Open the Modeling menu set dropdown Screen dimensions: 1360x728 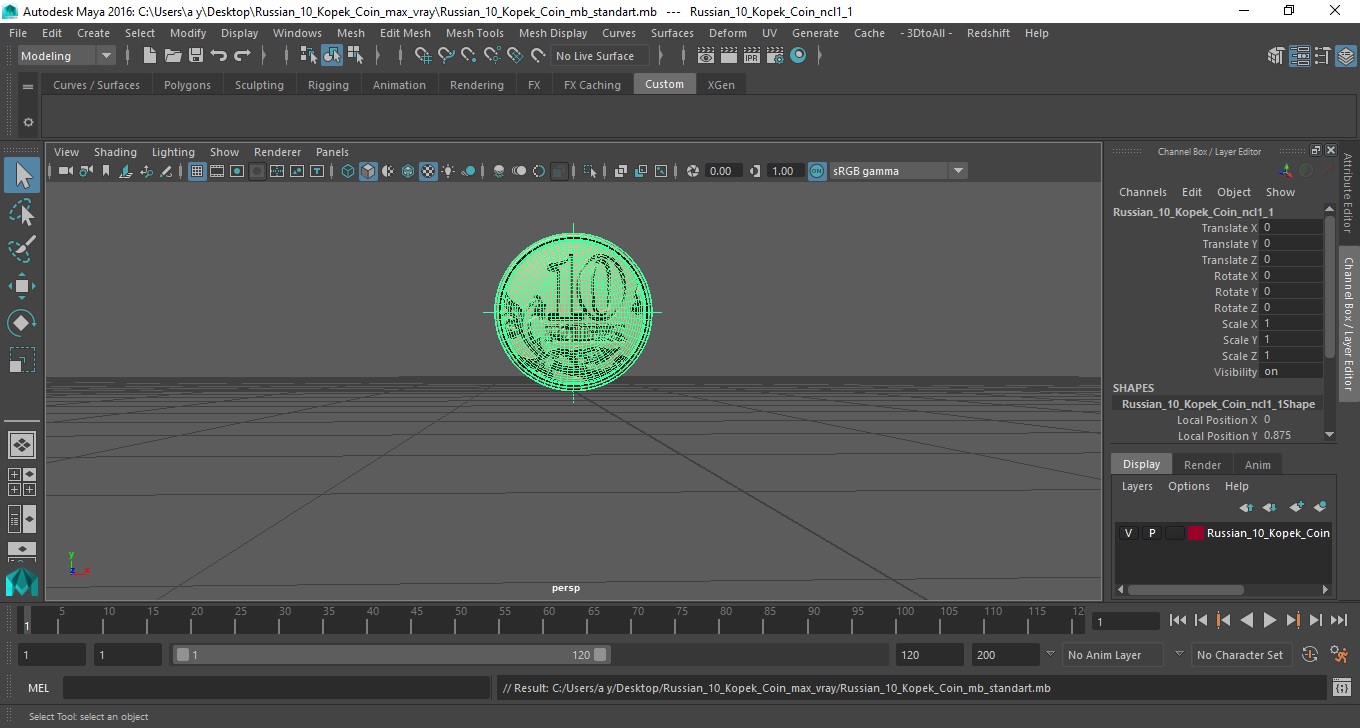coord(67,56)
